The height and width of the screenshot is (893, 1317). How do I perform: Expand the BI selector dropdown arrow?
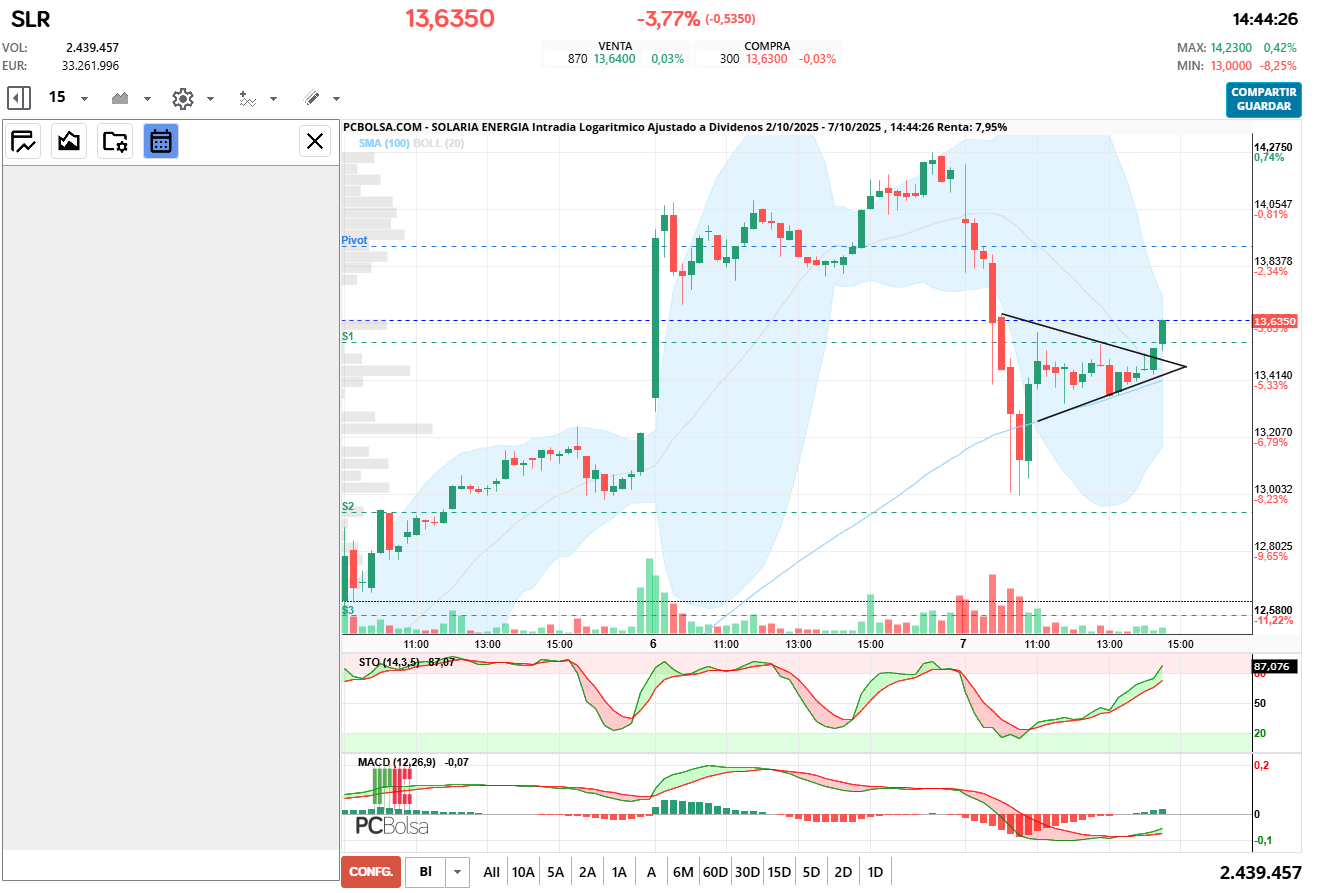coord(457,872)
